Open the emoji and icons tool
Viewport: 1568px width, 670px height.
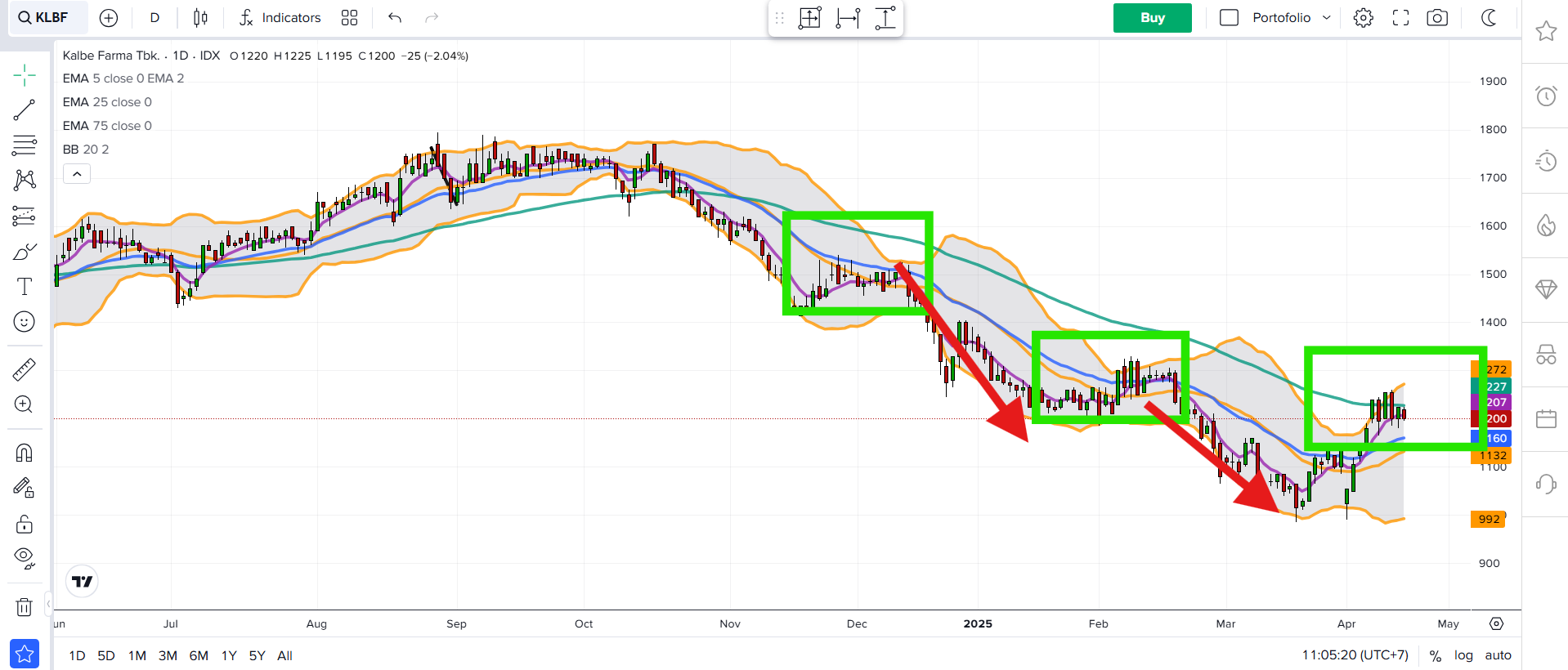pos(25,322)
